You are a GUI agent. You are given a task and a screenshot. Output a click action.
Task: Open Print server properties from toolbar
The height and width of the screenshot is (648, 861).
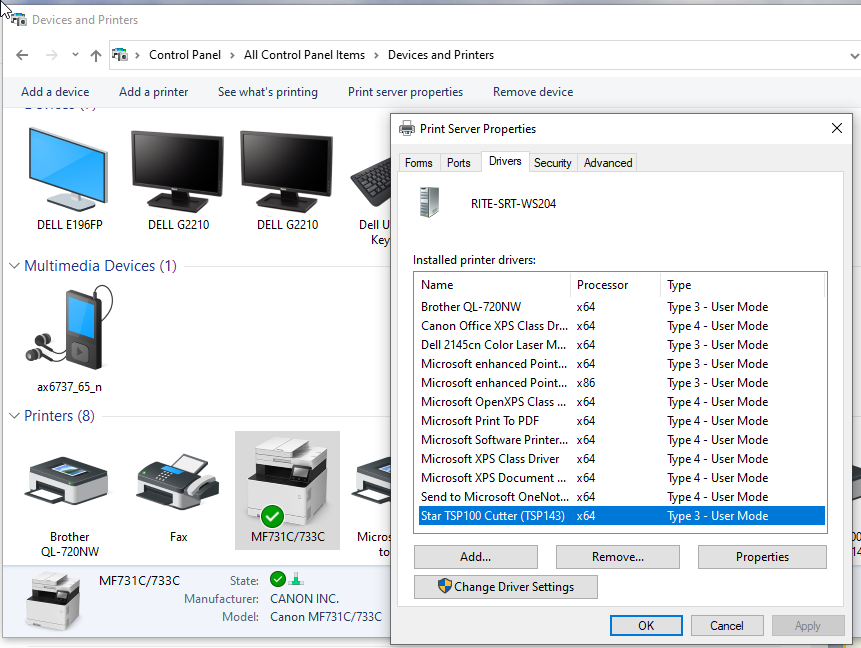coord(405,92)
